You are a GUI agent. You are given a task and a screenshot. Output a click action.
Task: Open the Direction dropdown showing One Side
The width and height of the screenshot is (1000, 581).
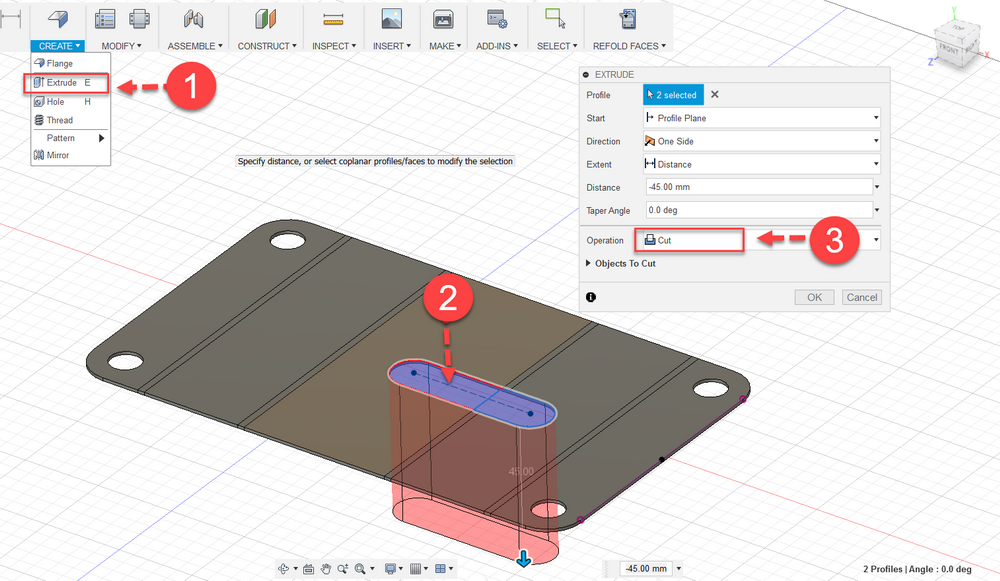pyautogui.click(x=761, y=141)
